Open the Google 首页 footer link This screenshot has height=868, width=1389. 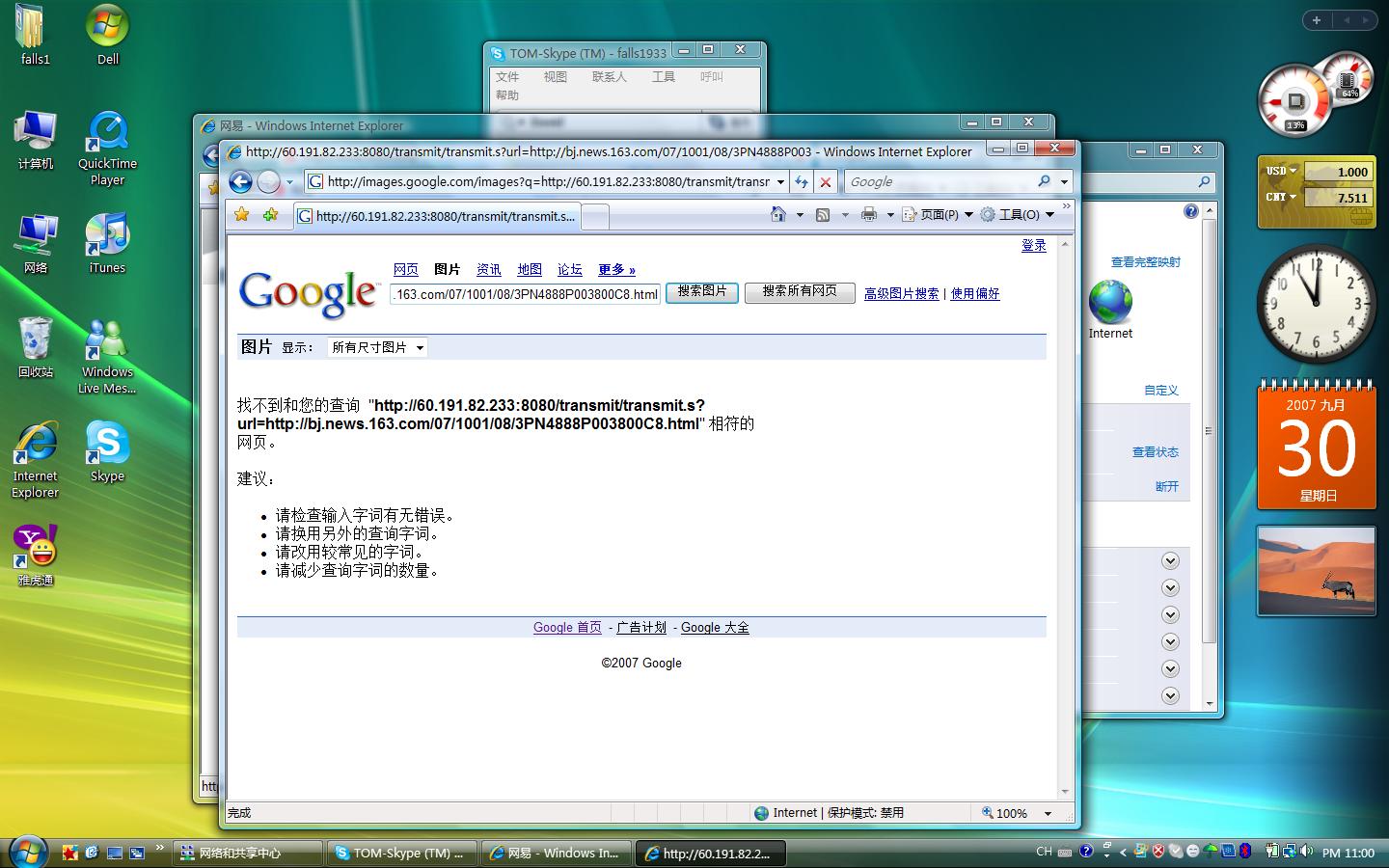(x=567, y=628)
